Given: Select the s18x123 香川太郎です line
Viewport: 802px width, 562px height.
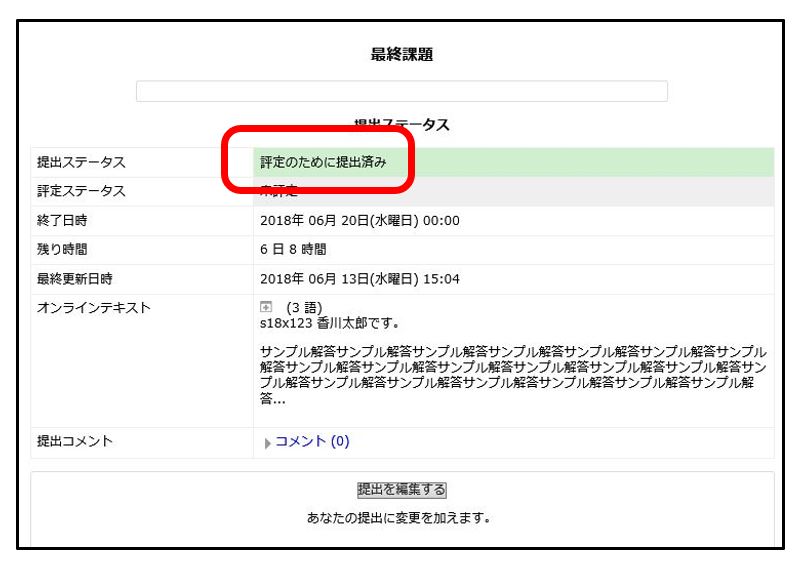Looking at the screenshot, I should point(329,323).
